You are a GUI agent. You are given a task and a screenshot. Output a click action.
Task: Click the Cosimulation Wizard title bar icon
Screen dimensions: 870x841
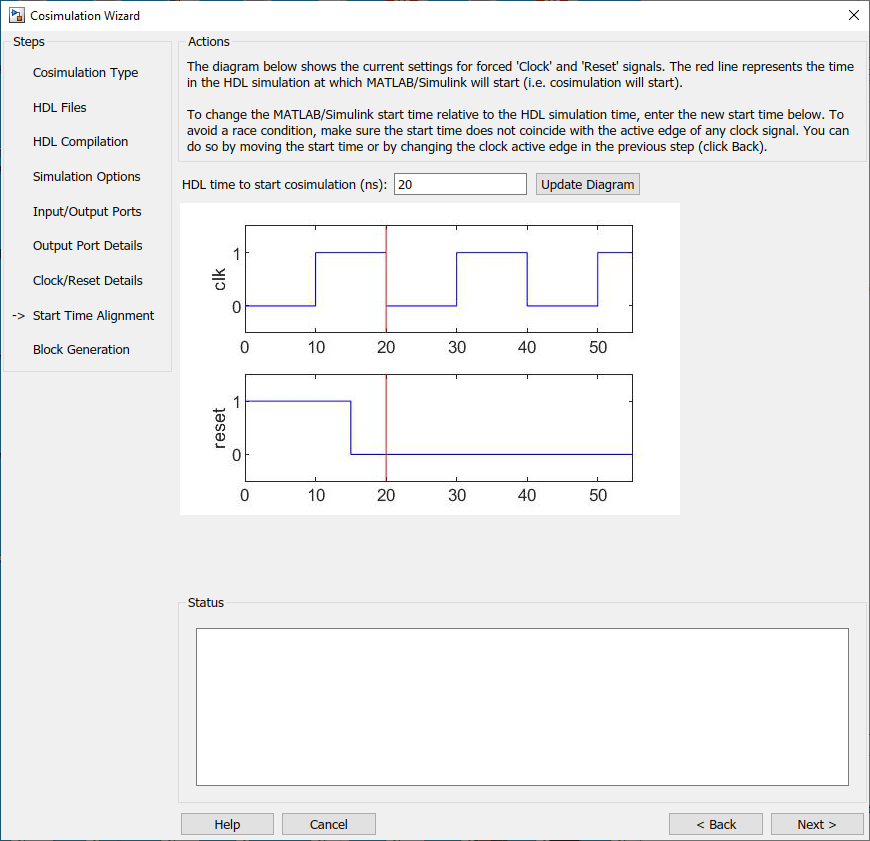(x=16, y=15)
